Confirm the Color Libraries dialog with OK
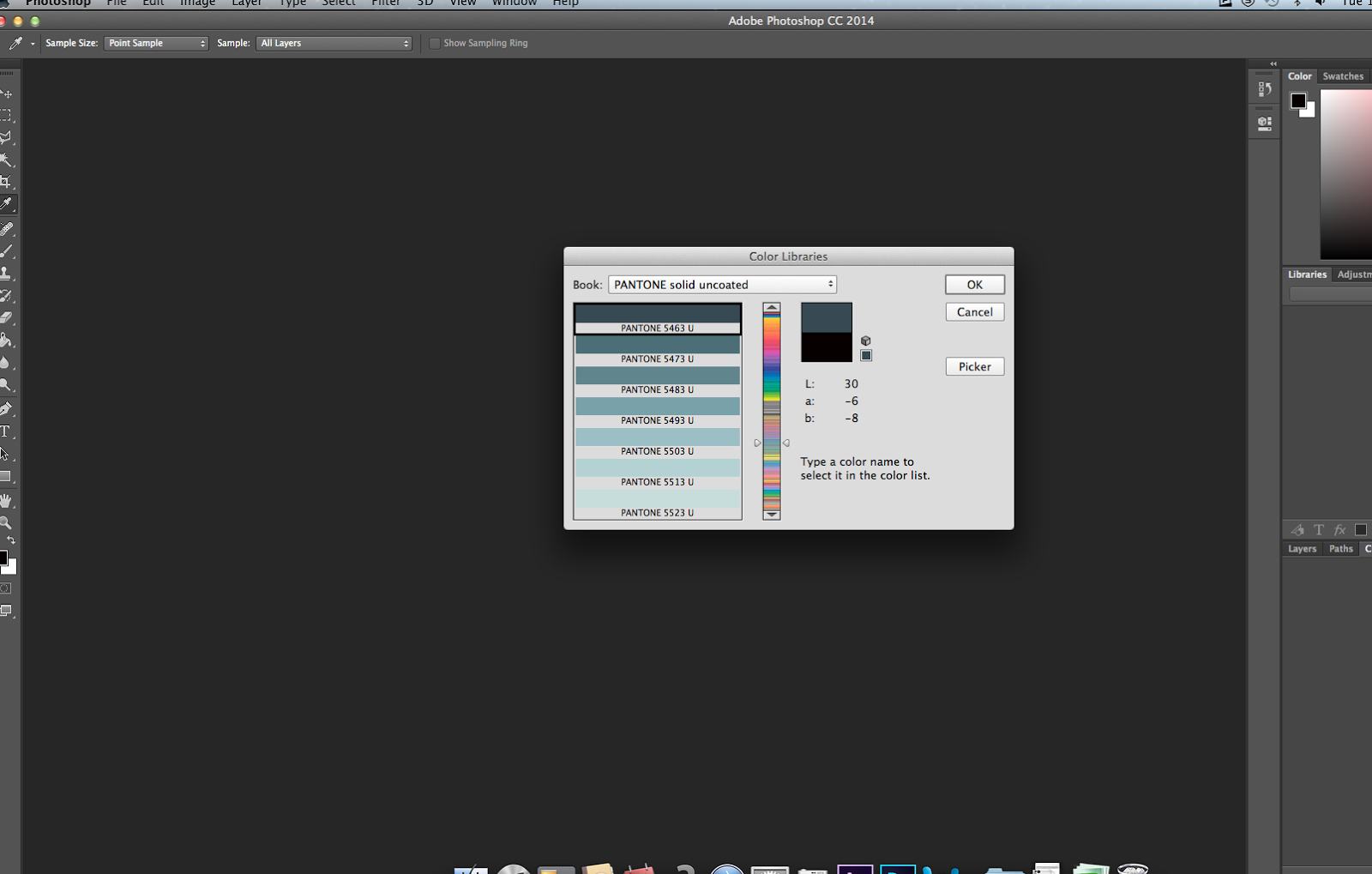 (x=975, y=285)
